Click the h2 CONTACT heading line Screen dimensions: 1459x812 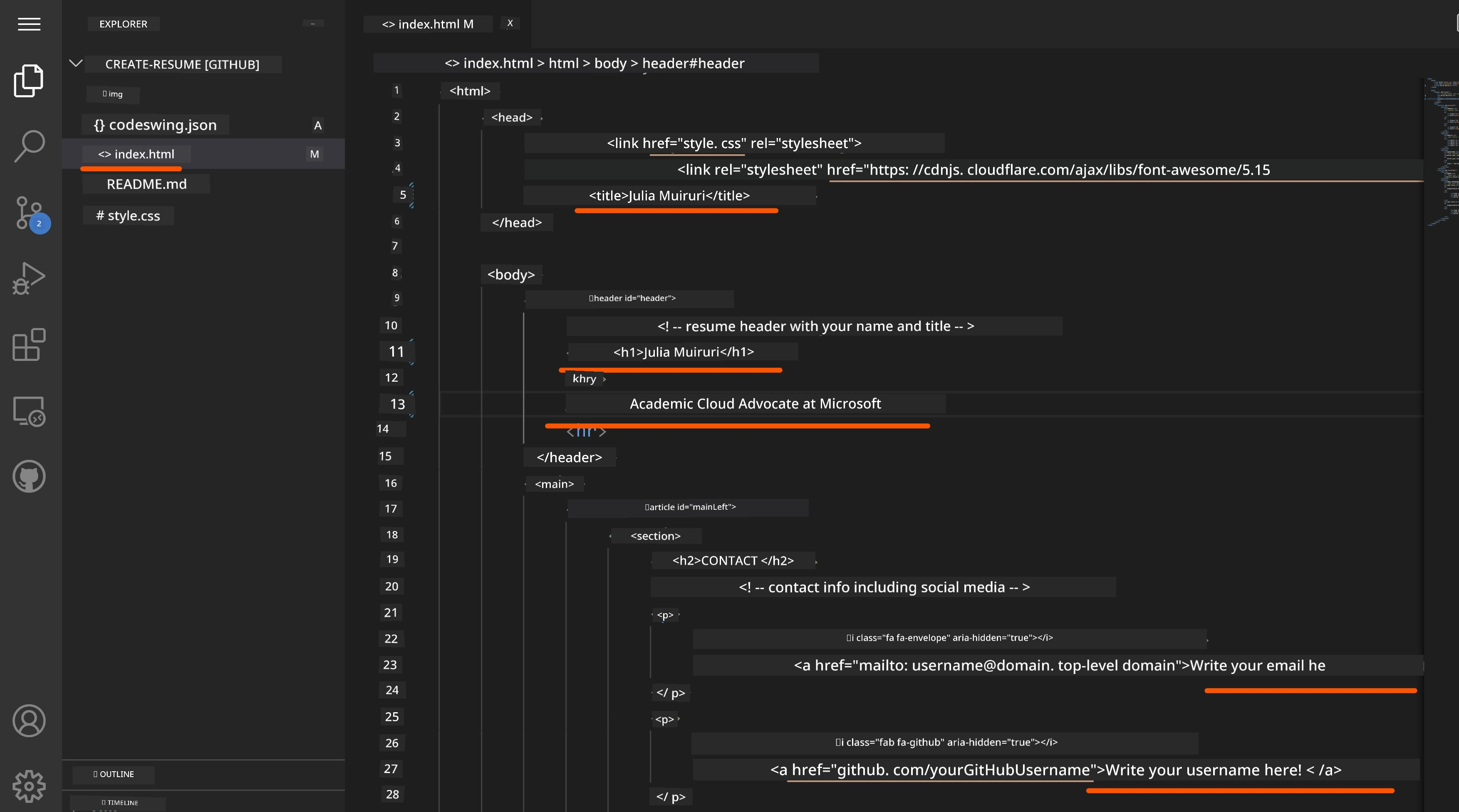(733, 561)
